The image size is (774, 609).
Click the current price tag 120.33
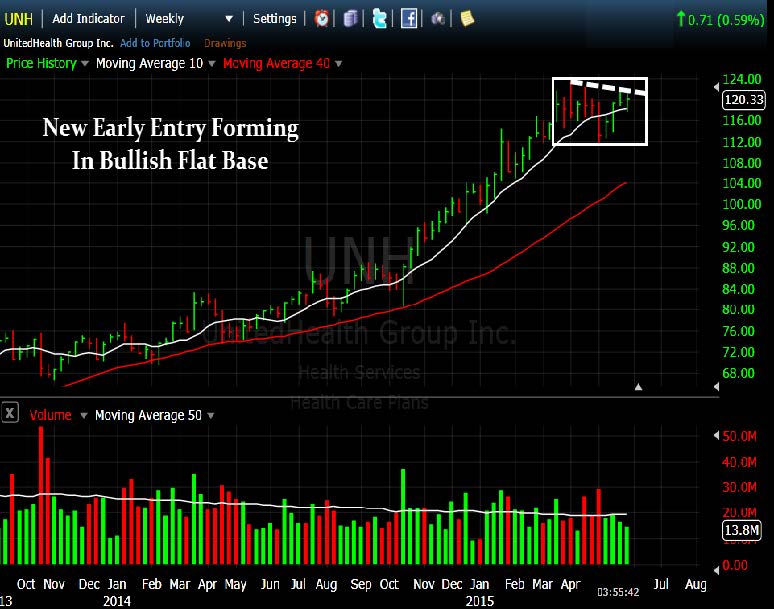(x=744, y=100)
